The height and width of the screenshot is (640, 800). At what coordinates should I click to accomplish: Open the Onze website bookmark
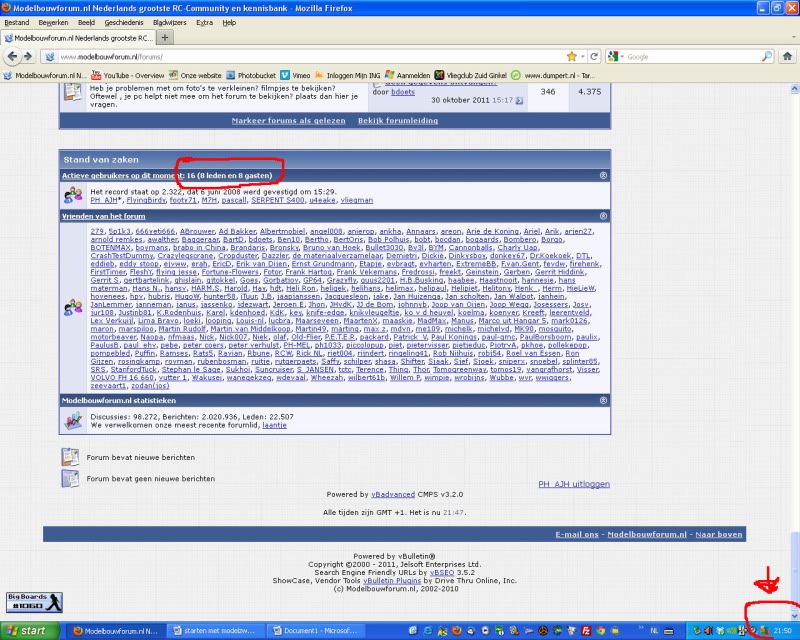pyautogui.click(x=195, y=76)
